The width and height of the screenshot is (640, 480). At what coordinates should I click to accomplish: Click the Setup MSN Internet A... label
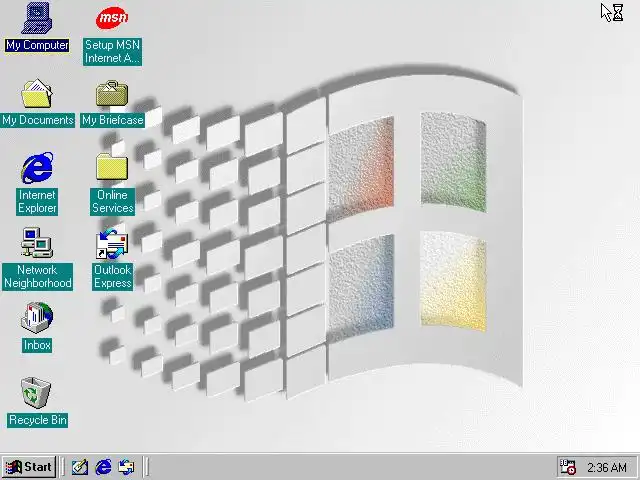tap(113, 51)
